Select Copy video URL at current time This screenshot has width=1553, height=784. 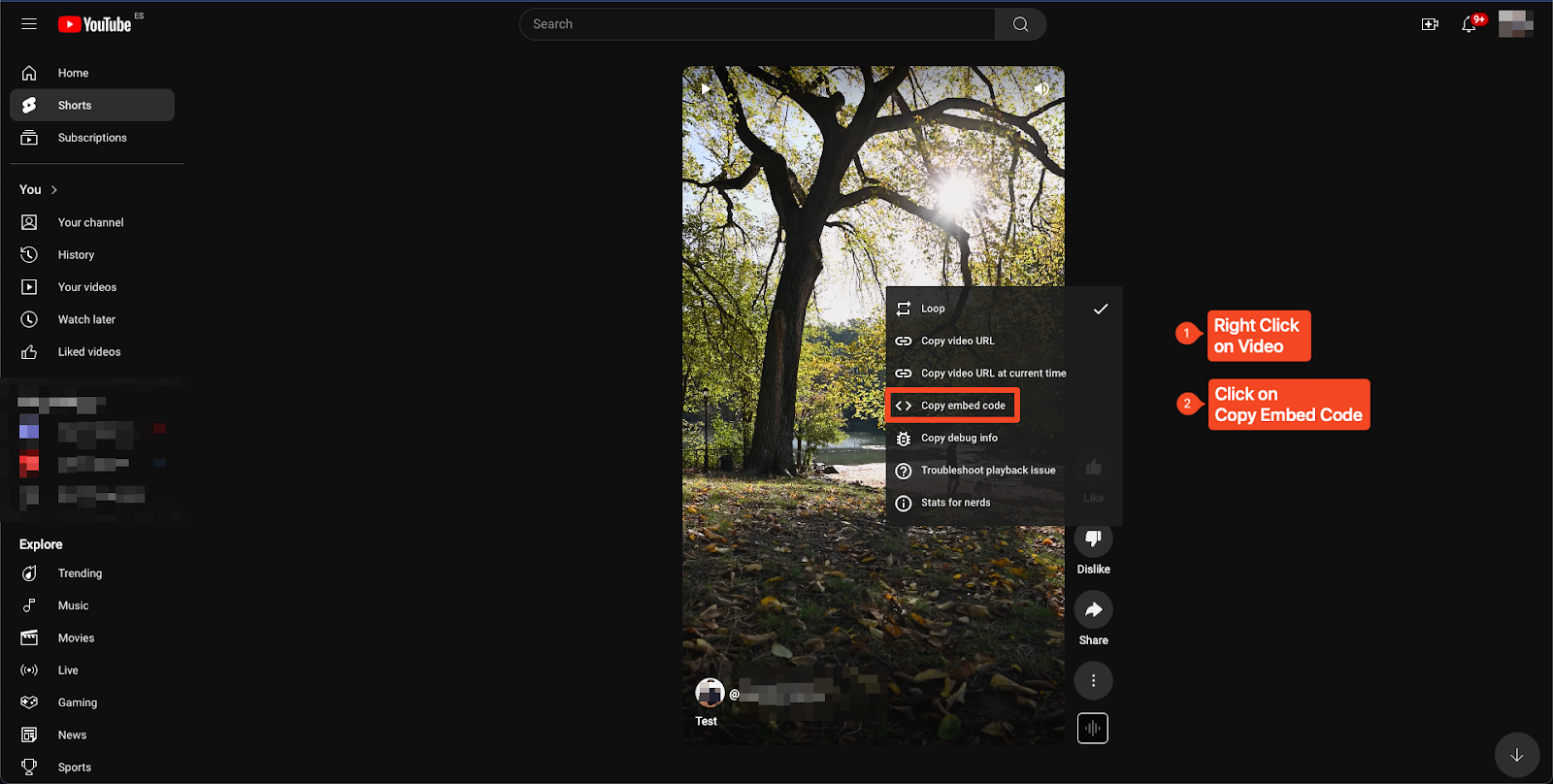click(1004, 373)
